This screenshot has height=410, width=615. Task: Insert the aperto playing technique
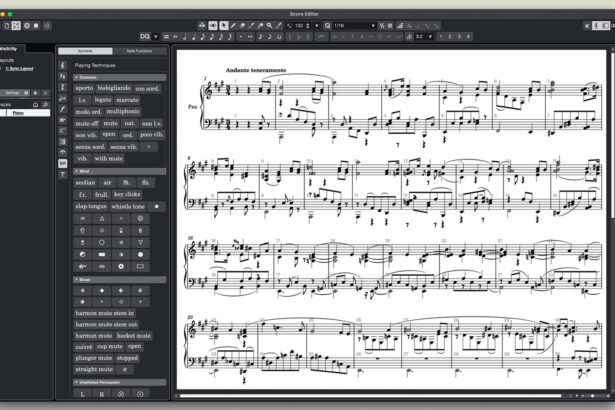coord(84,88)
